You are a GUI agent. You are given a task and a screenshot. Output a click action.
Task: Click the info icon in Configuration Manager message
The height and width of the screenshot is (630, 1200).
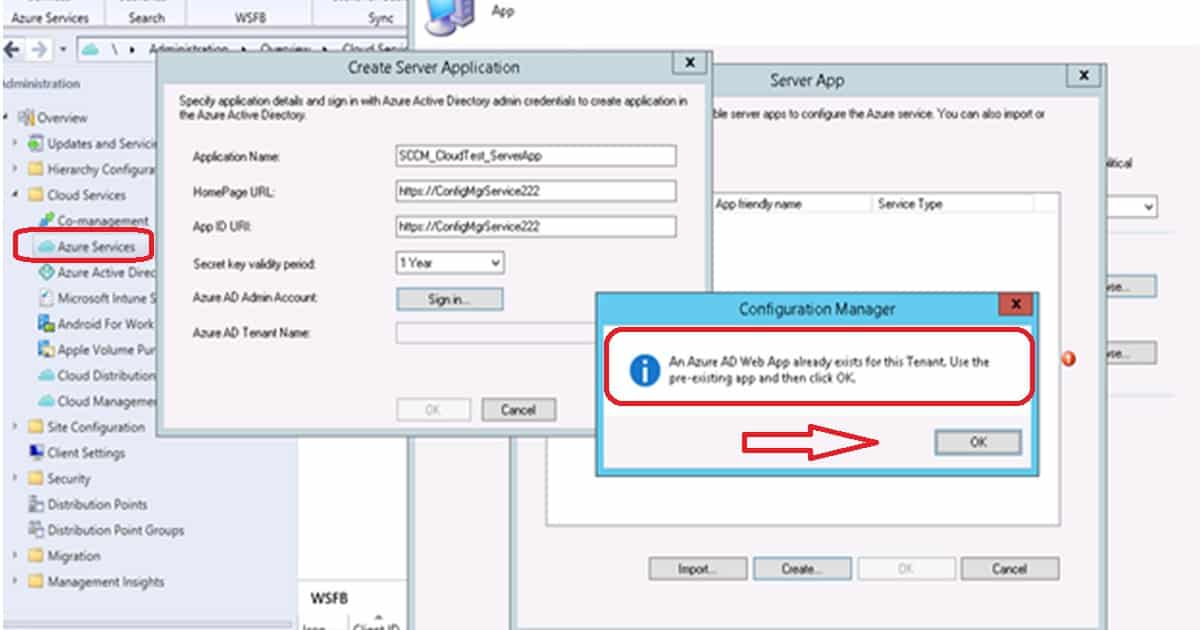645,370
